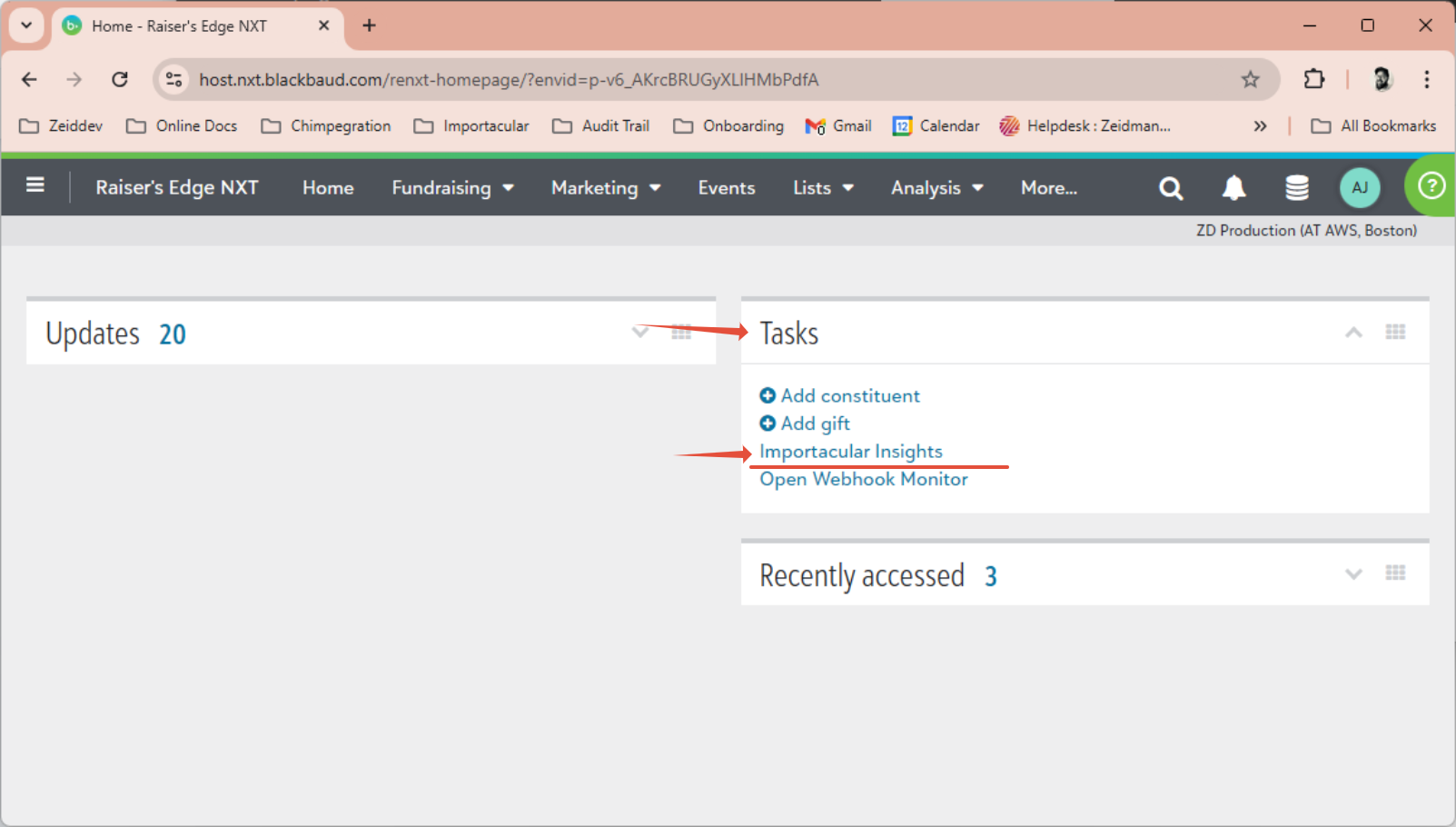
Task: Grab the Tasks tile drag handle
Action: 1395,333
